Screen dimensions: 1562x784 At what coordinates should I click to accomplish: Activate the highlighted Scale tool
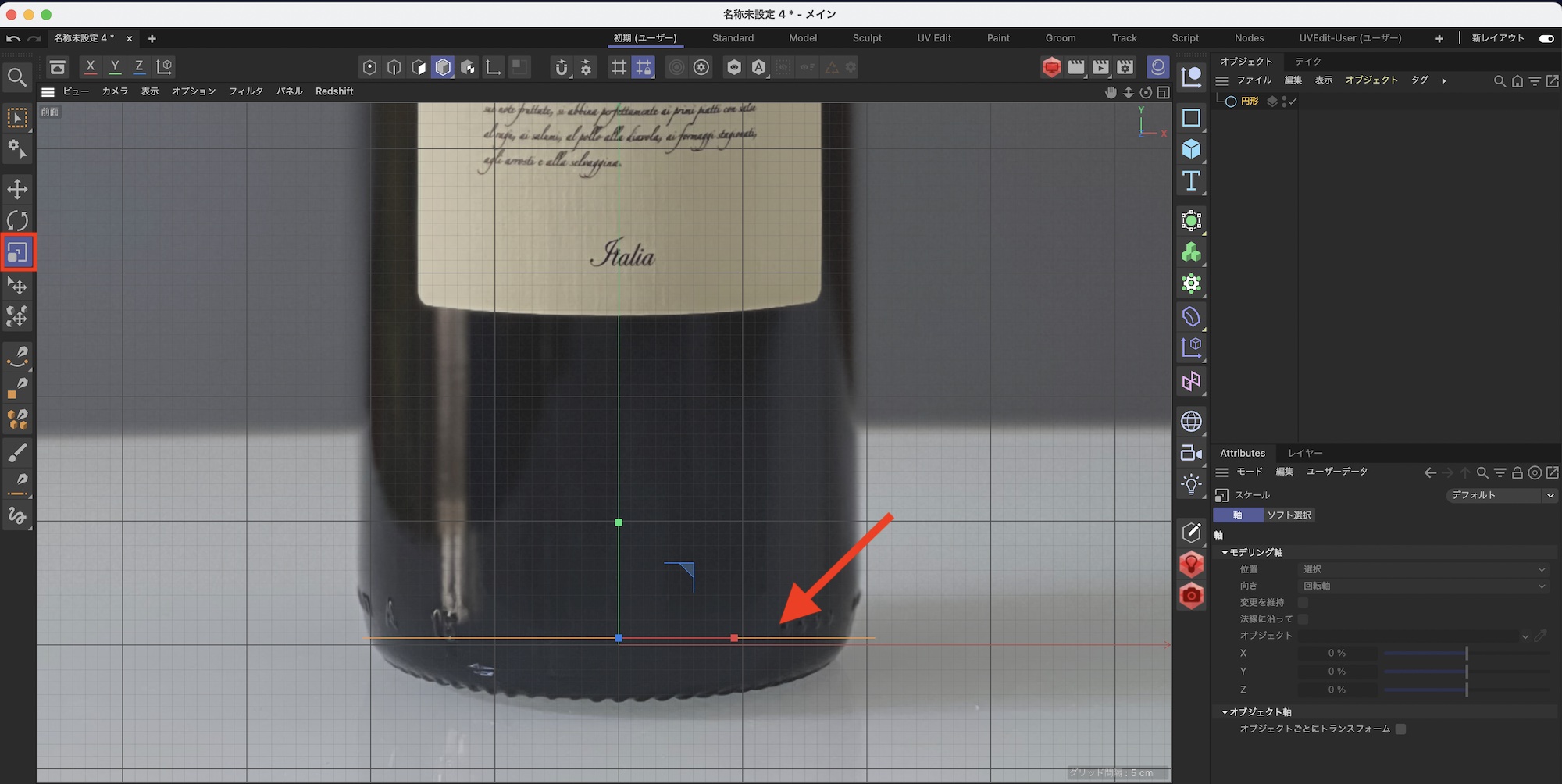coord(17,253)
